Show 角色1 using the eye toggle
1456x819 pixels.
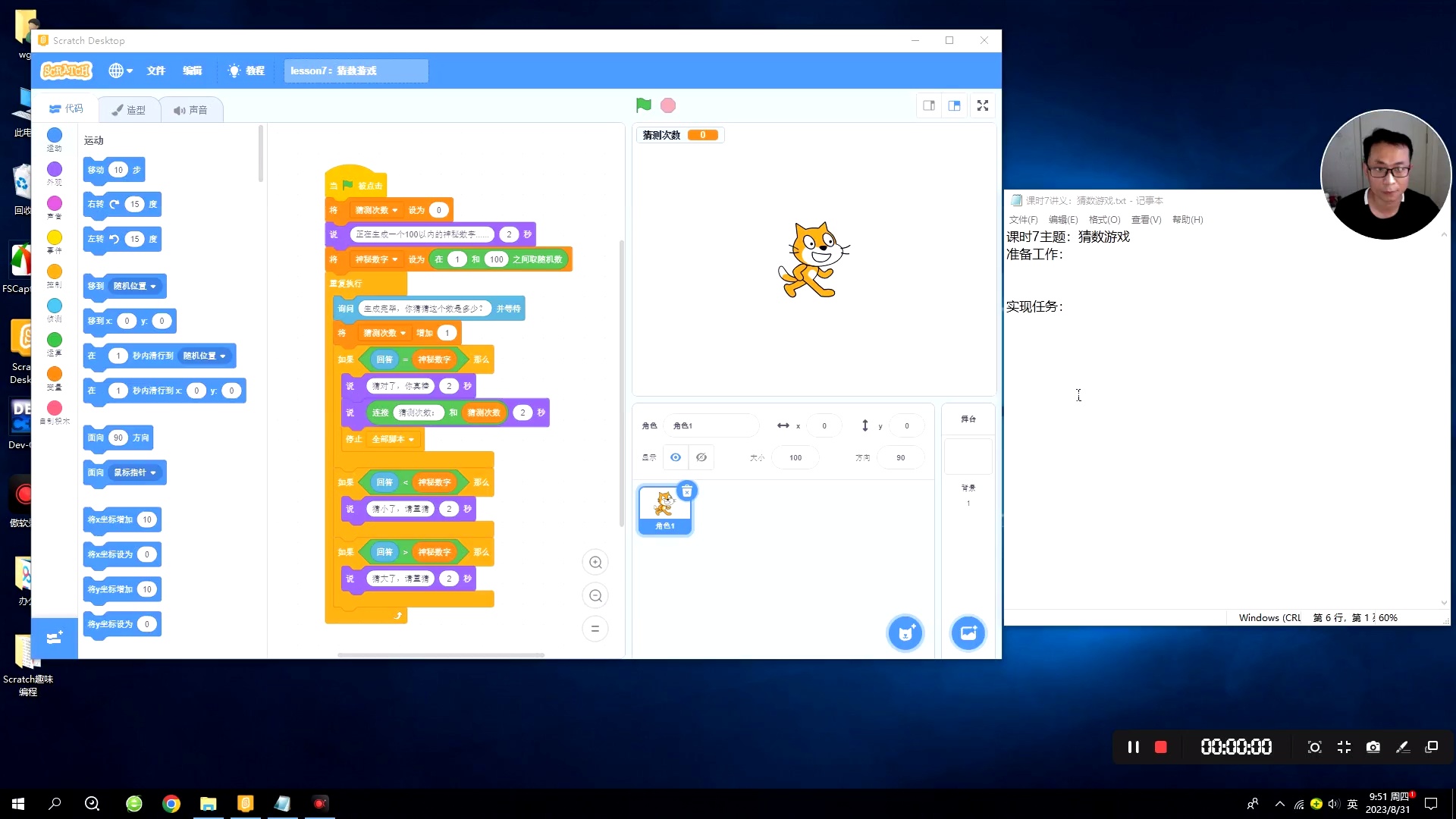[675, 457]
